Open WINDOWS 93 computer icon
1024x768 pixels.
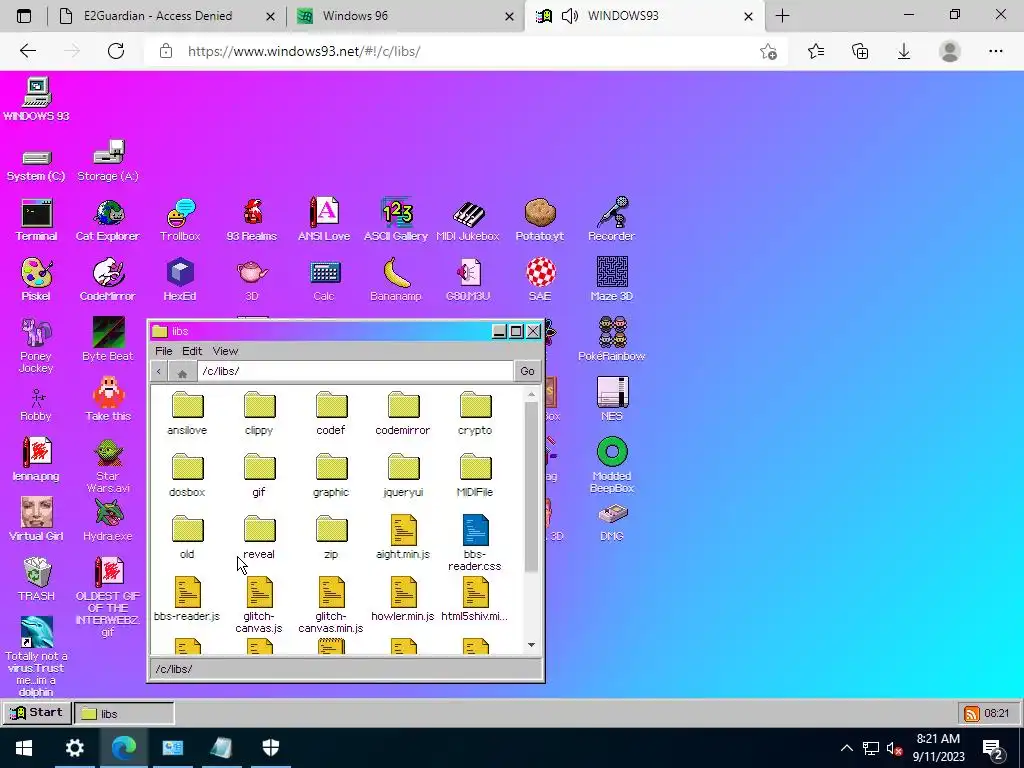click(x=36, y=99)
